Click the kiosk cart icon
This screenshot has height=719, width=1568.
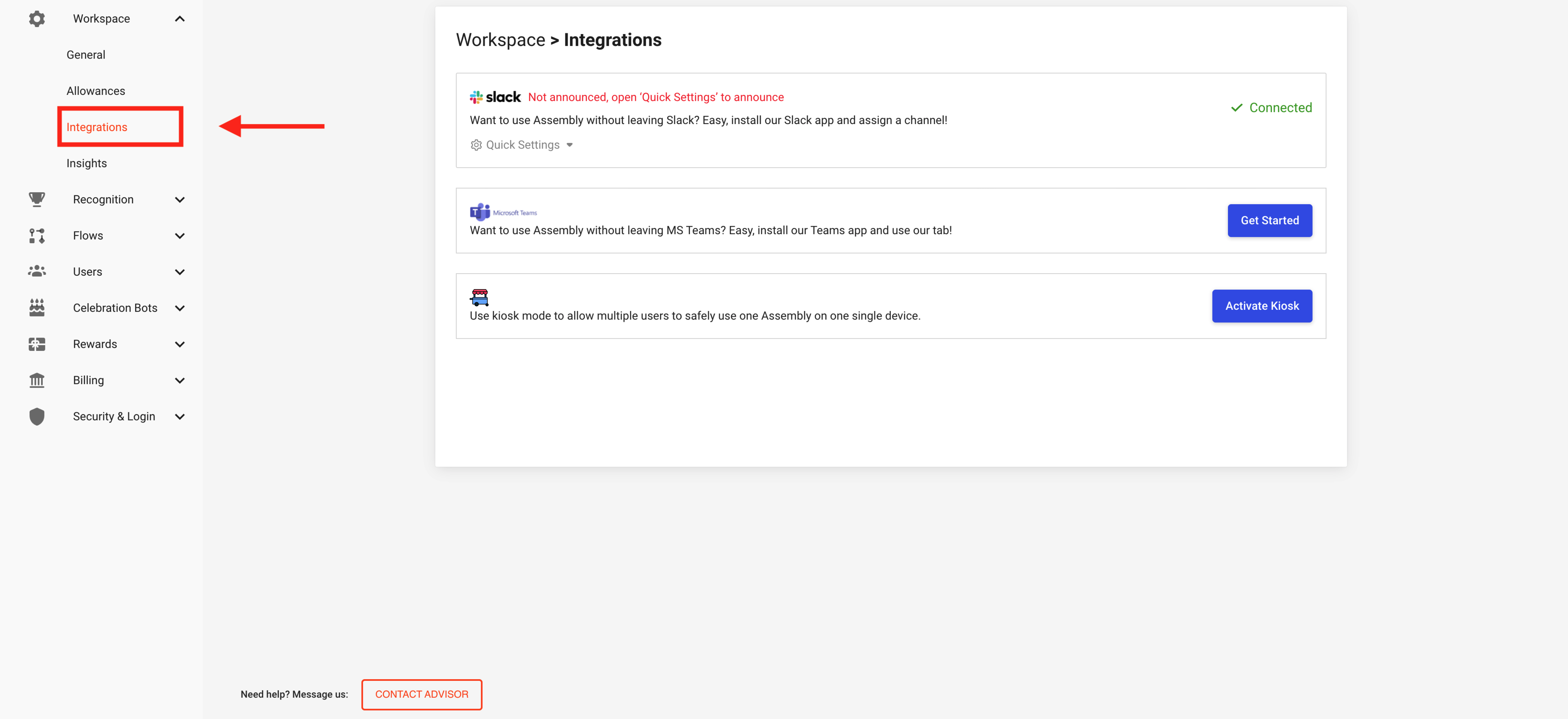(x=479, y=297)
